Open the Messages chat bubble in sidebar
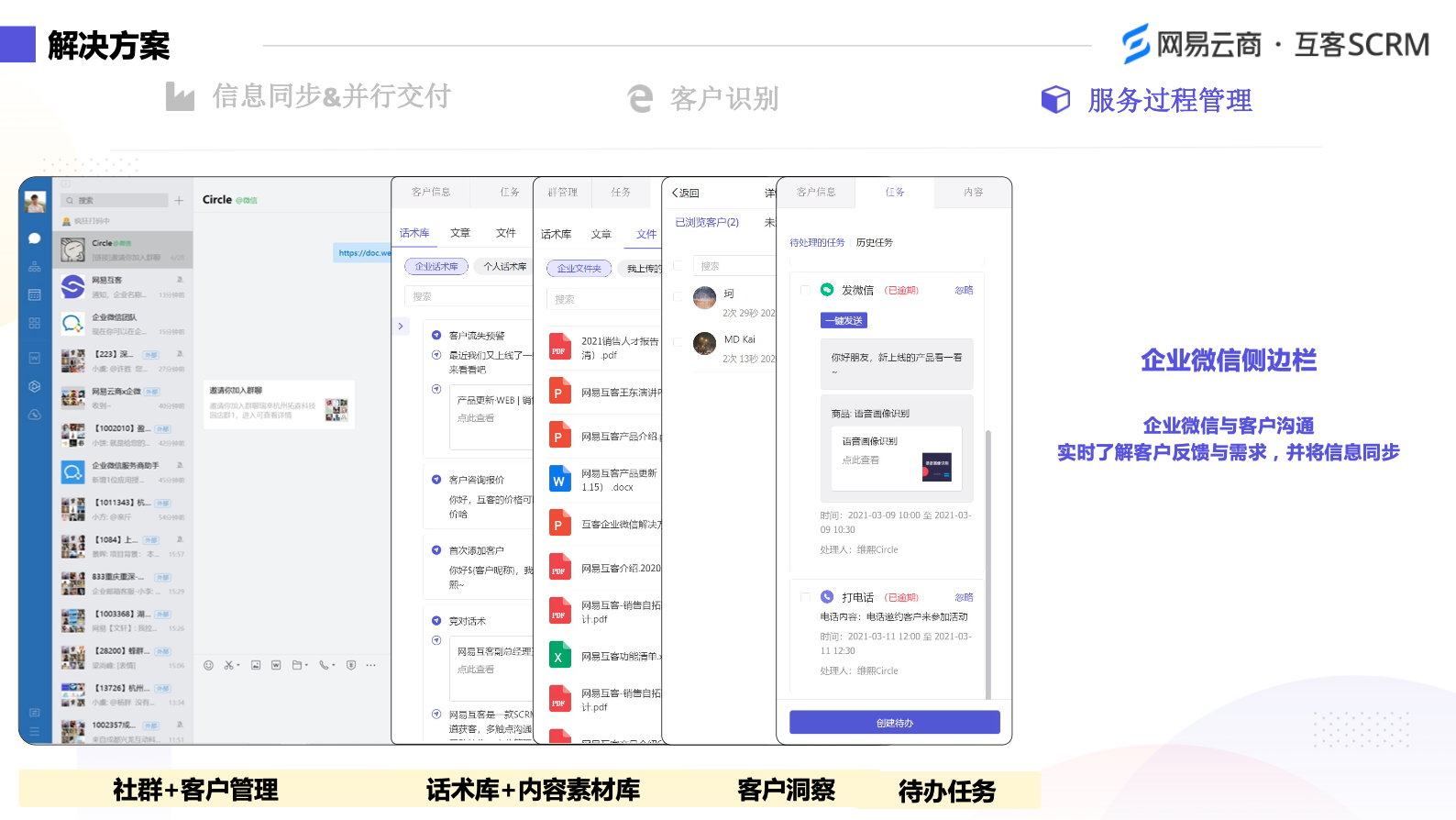Viewport: 1456px width, 820px height. (35, 238)
